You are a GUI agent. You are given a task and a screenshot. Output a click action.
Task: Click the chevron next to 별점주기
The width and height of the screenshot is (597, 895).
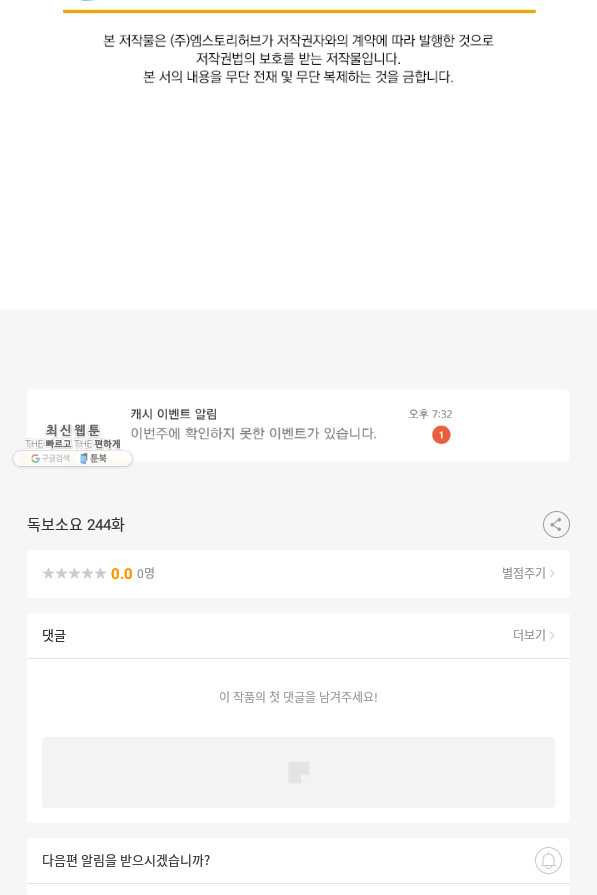pyautogui.click(x=552, y=573)
